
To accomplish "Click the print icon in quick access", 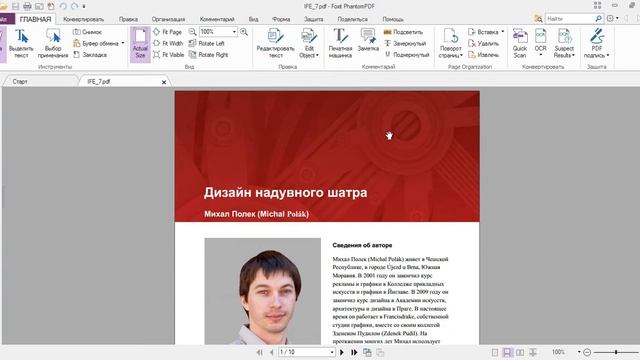I will click(x=27, y=6).
